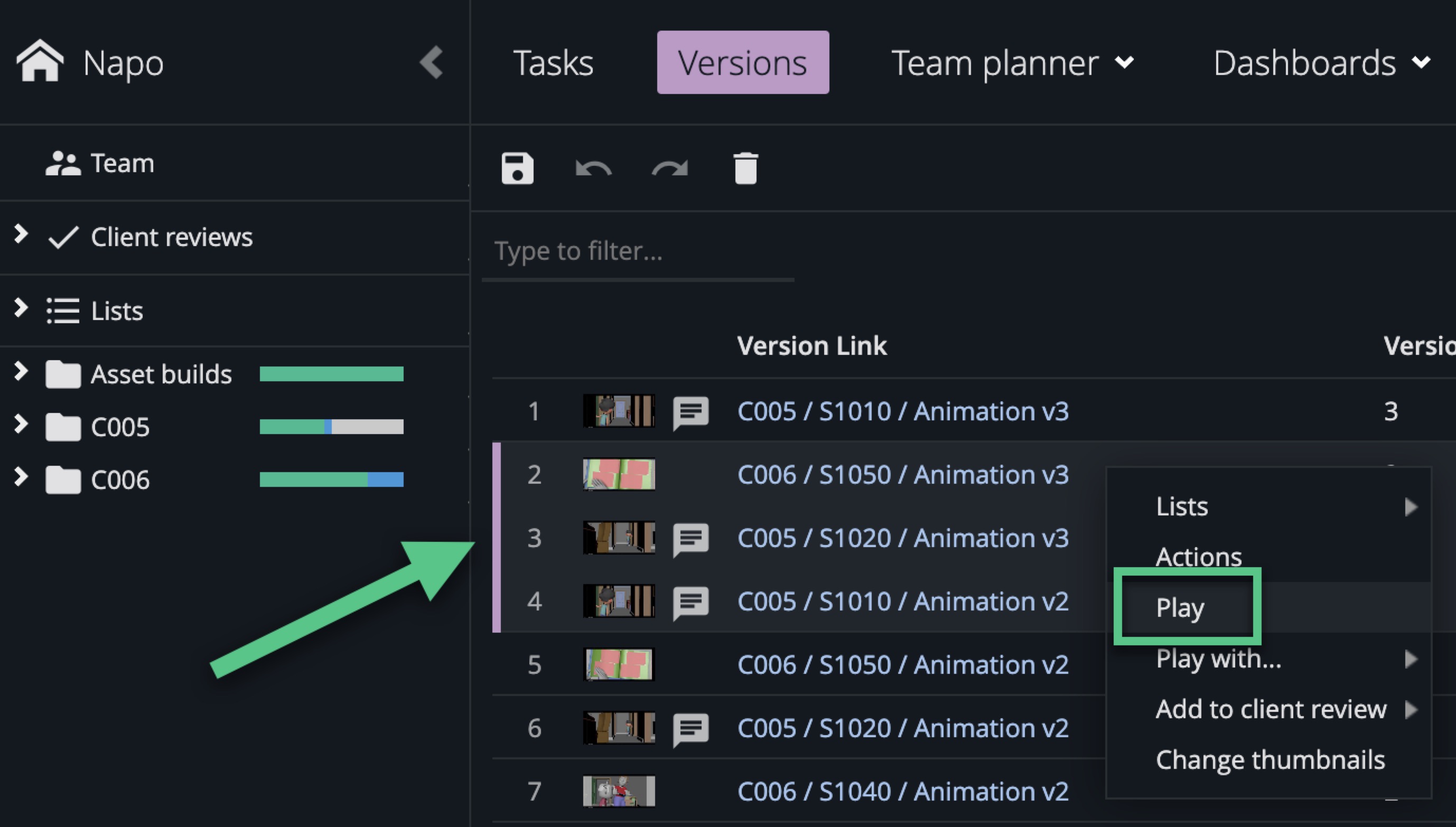Click the home icon beside Napo
The image size is (1456, 827).
click(x=40, y=60)
